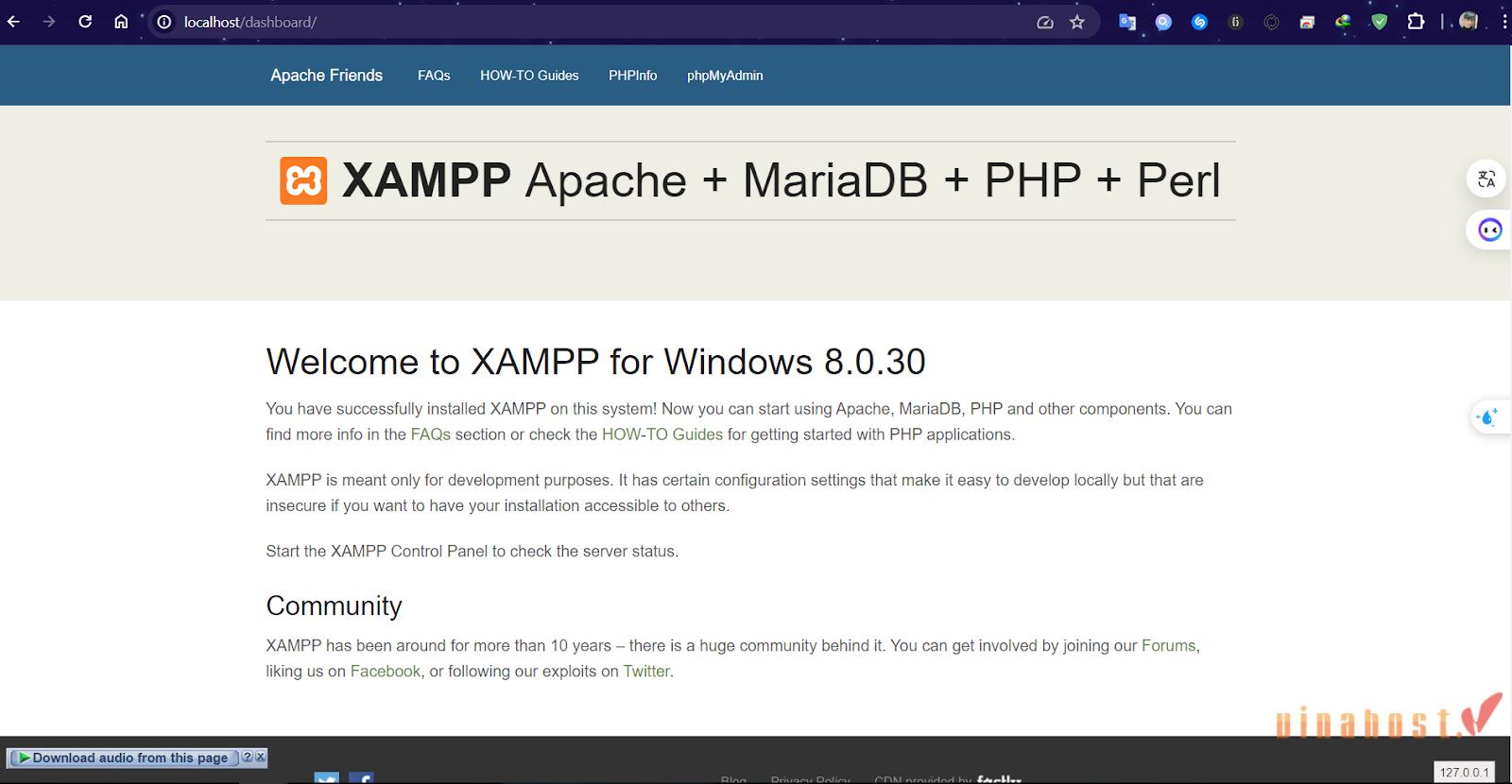Click the speedometer icon in address bar
This screenshot has height=784, width=1512.
pos(1045,22)
